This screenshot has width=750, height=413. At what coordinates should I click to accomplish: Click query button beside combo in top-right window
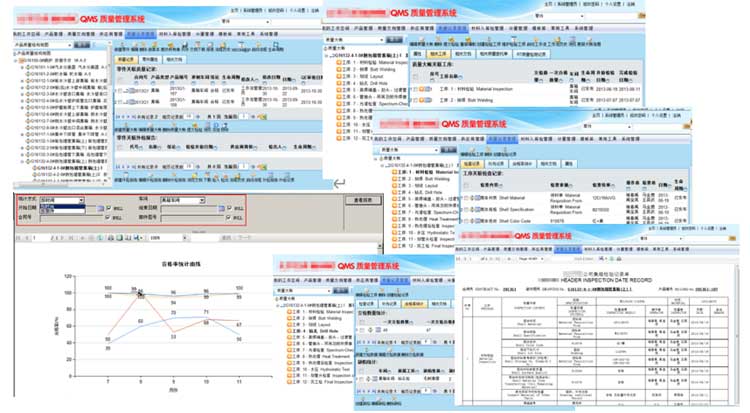pyautogui.click(x=394, y=40)
